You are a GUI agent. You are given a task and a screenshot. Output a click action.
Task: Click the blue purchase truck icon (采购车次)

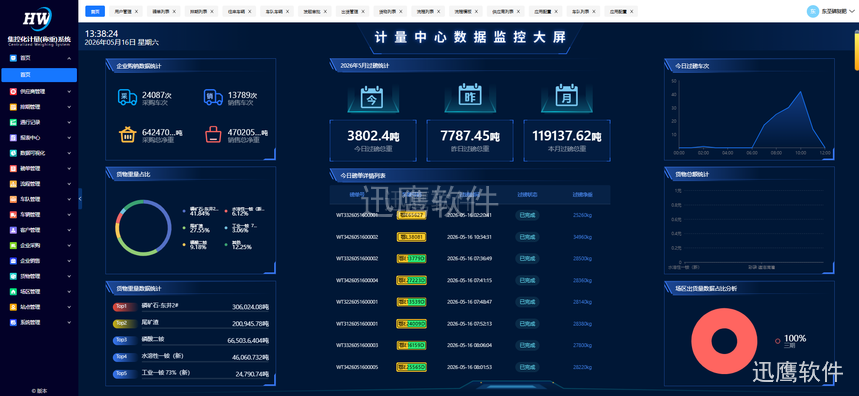click(128, 97)
